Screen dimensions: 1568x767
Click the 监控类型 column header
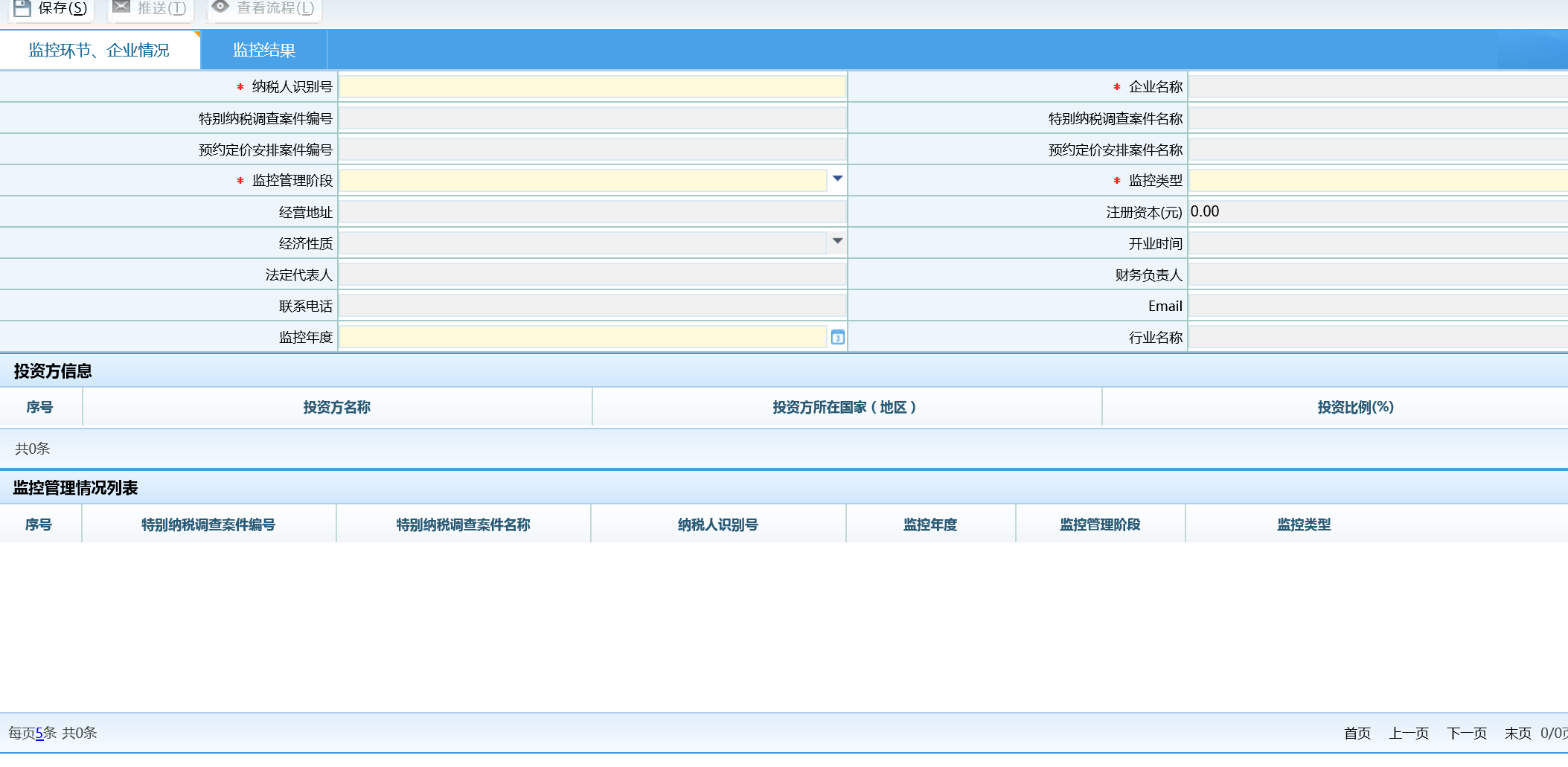pyautogui.click(x=1304, y=524)
